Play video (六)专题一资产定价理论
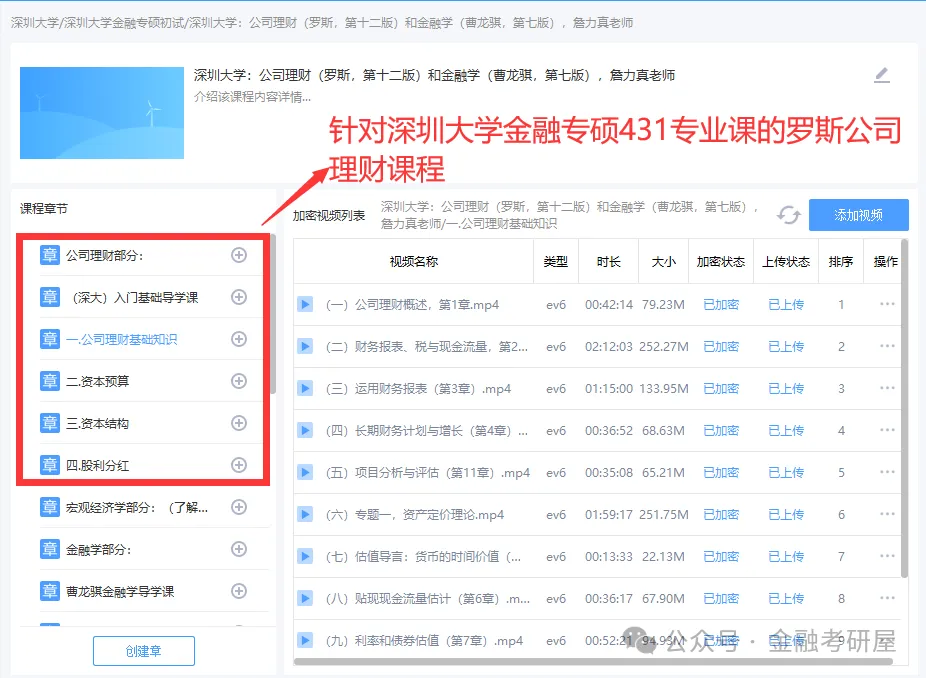The width and height of the screenshot is (926, 678). (x=305, y=514)
